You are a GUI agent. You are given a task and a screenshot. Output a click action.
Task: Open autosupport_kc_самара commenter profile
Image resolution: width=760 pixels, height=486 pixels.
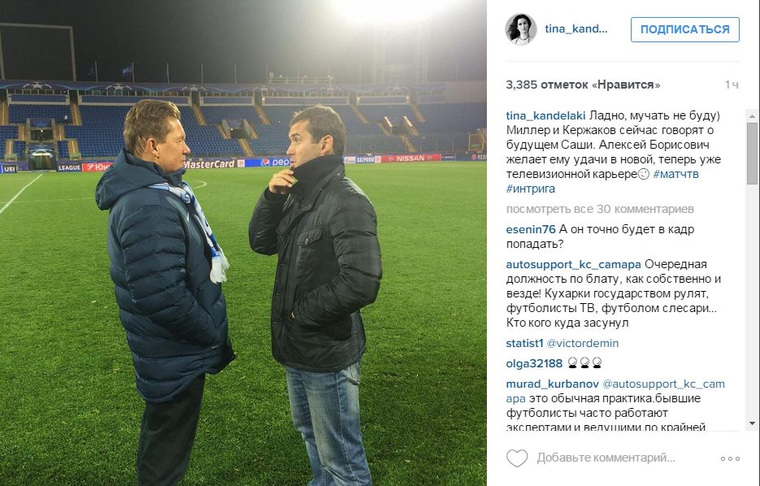point(573,265)
